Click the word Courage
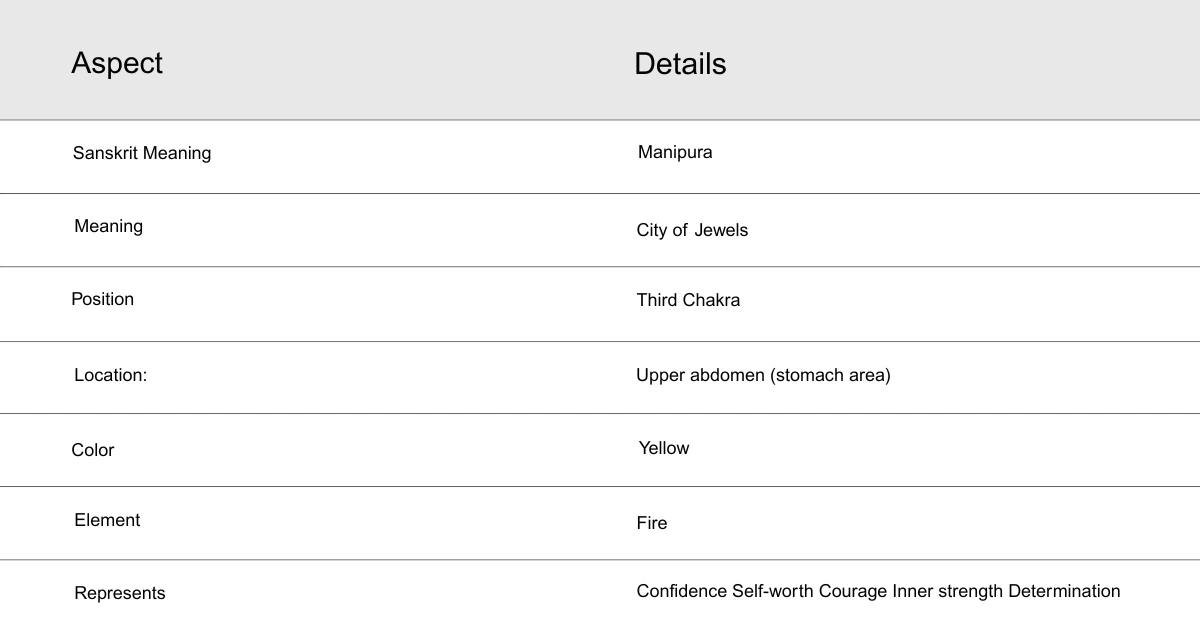The width and height of the screenshot is (1200, 628). click(853, 591)
